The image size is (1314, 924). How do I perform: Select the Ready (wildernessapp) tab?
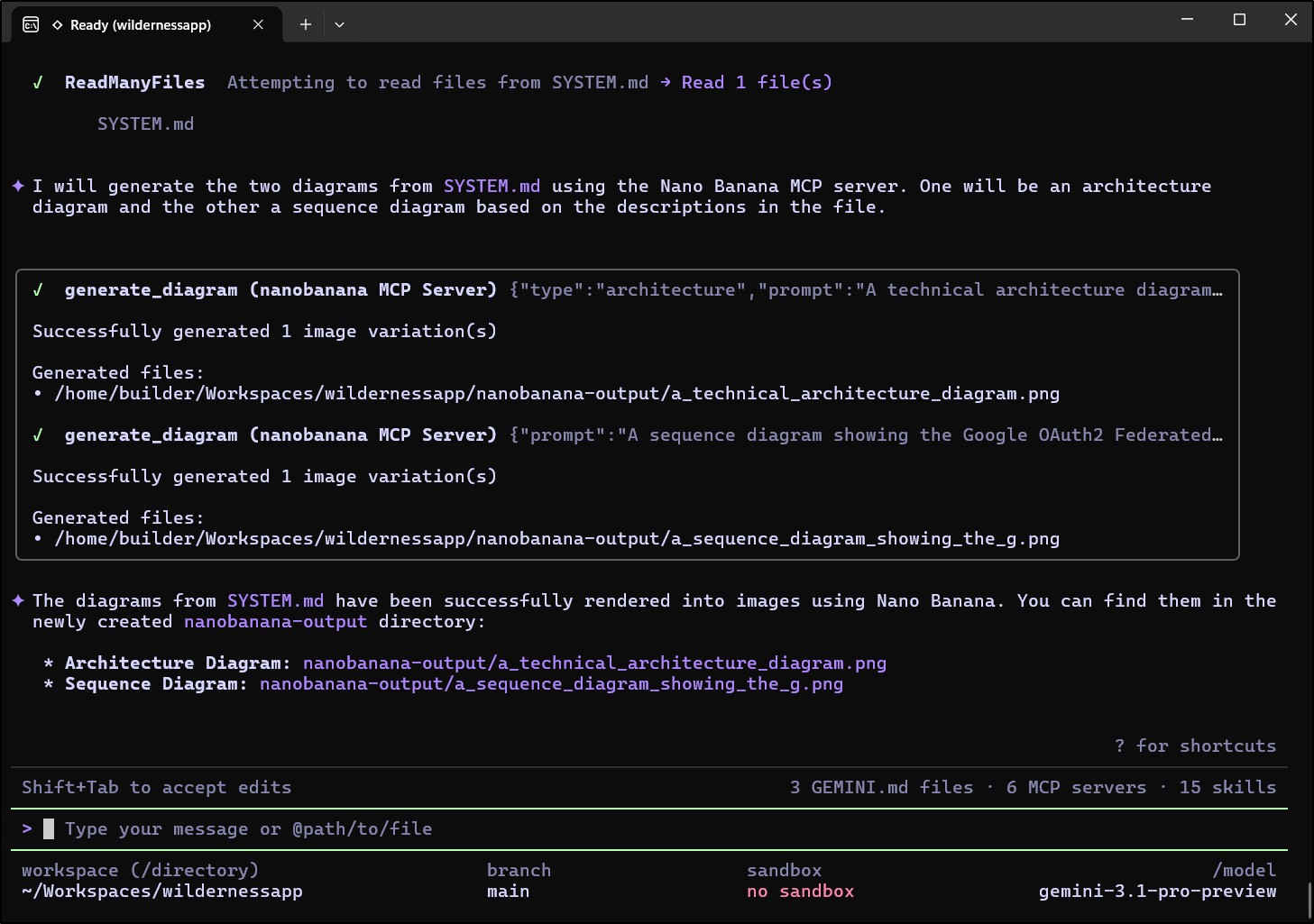click(x=141, y=24)
